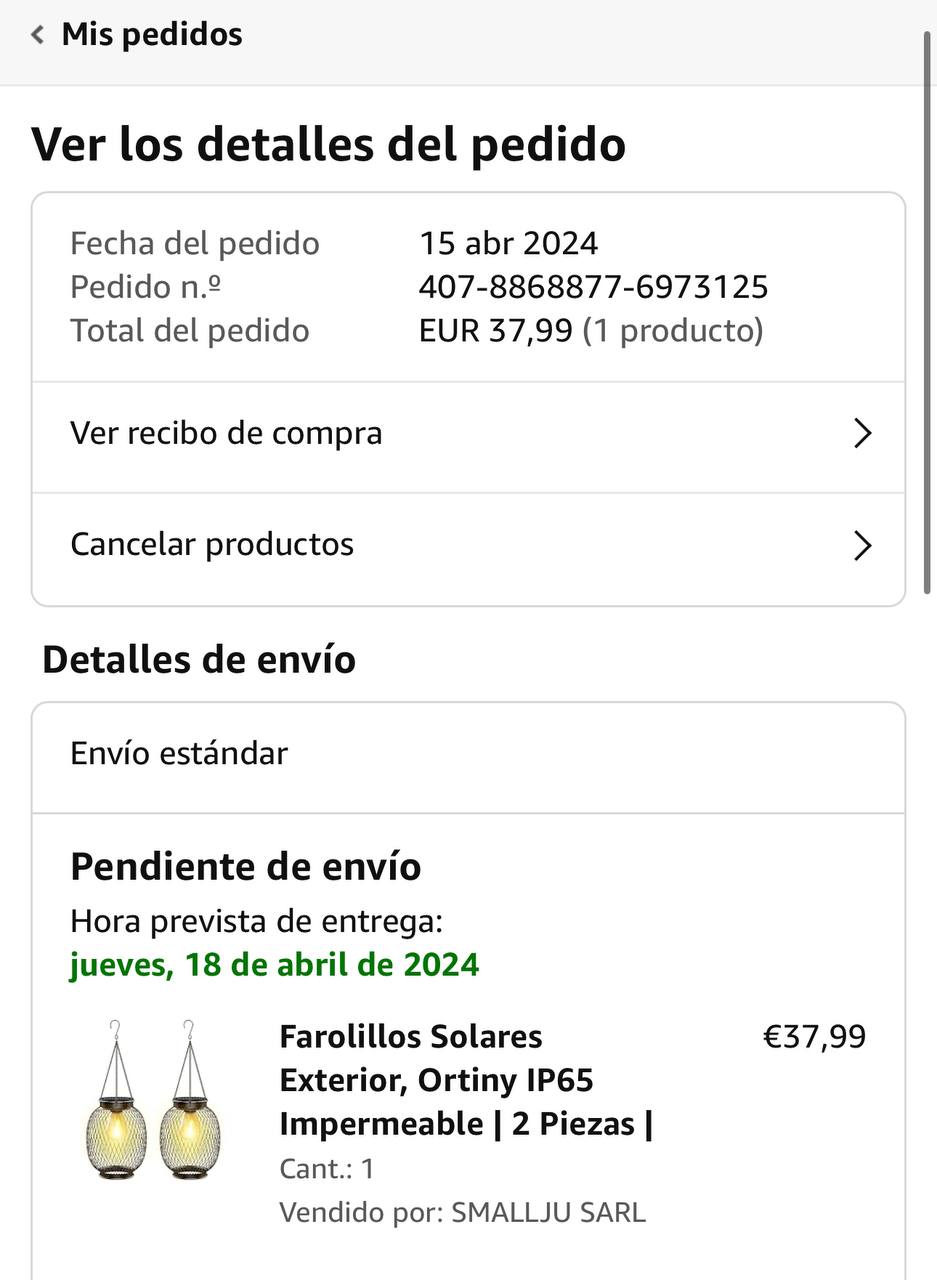Go back via the Mis pedidos label
Viewport: 937px width, 1280px height.
pos(152,35)
